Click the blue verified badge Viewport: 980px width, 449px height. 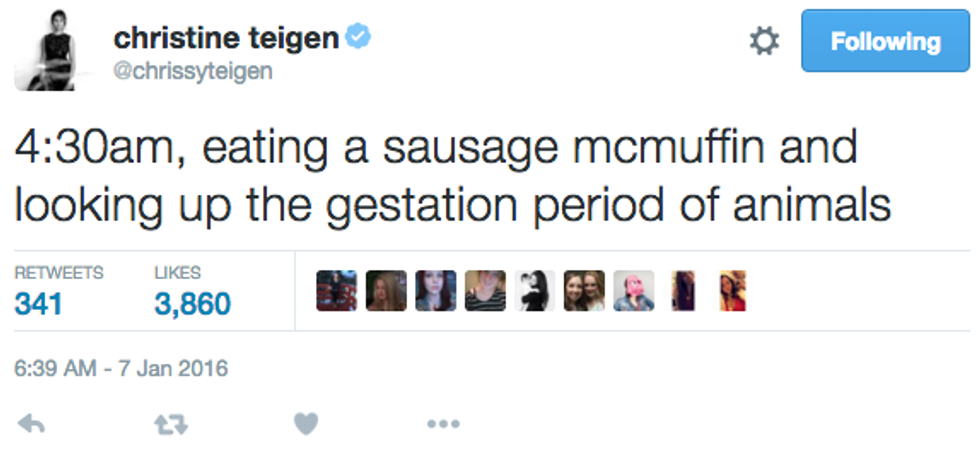click(358, 38)
